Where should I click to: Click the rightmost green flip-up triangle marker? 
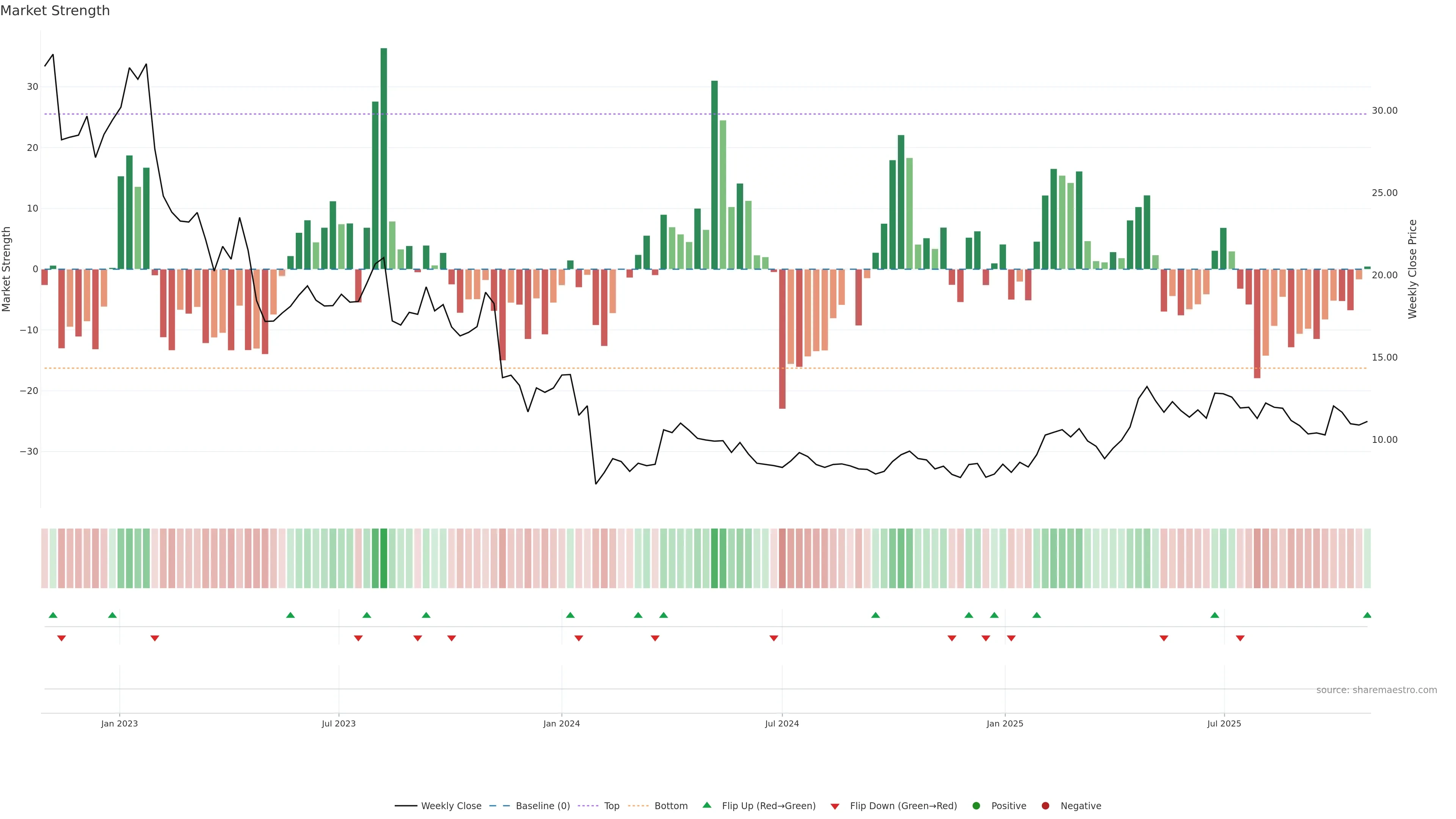click(1367, 615)
